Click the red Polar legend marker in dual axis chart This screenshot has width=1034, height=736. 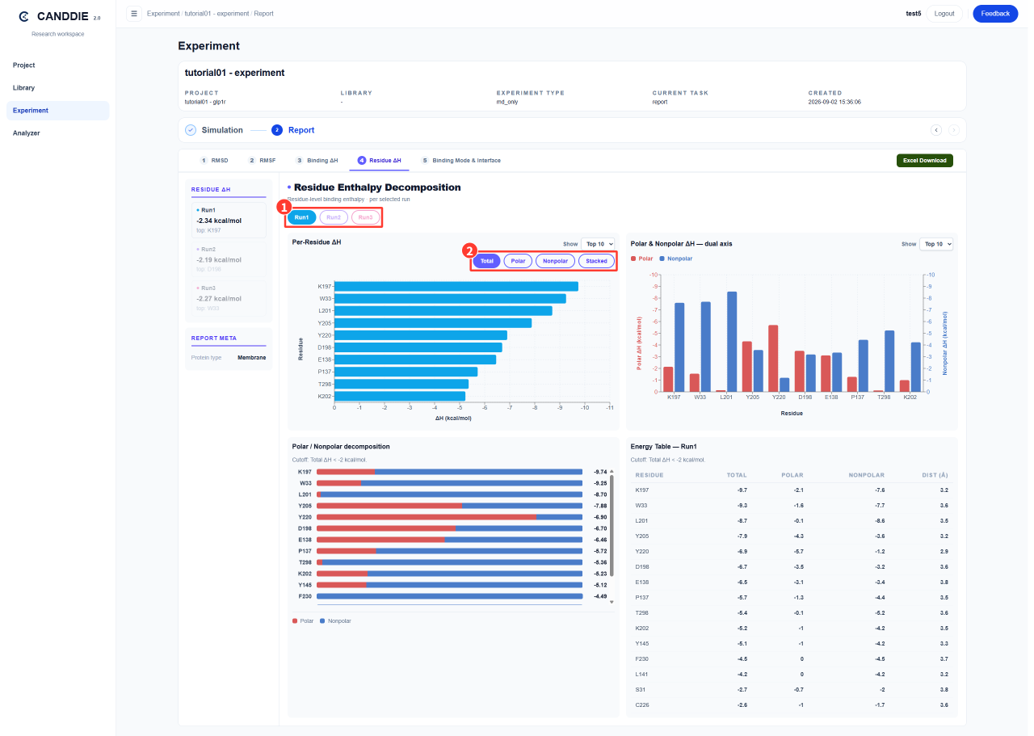(634, 259)
